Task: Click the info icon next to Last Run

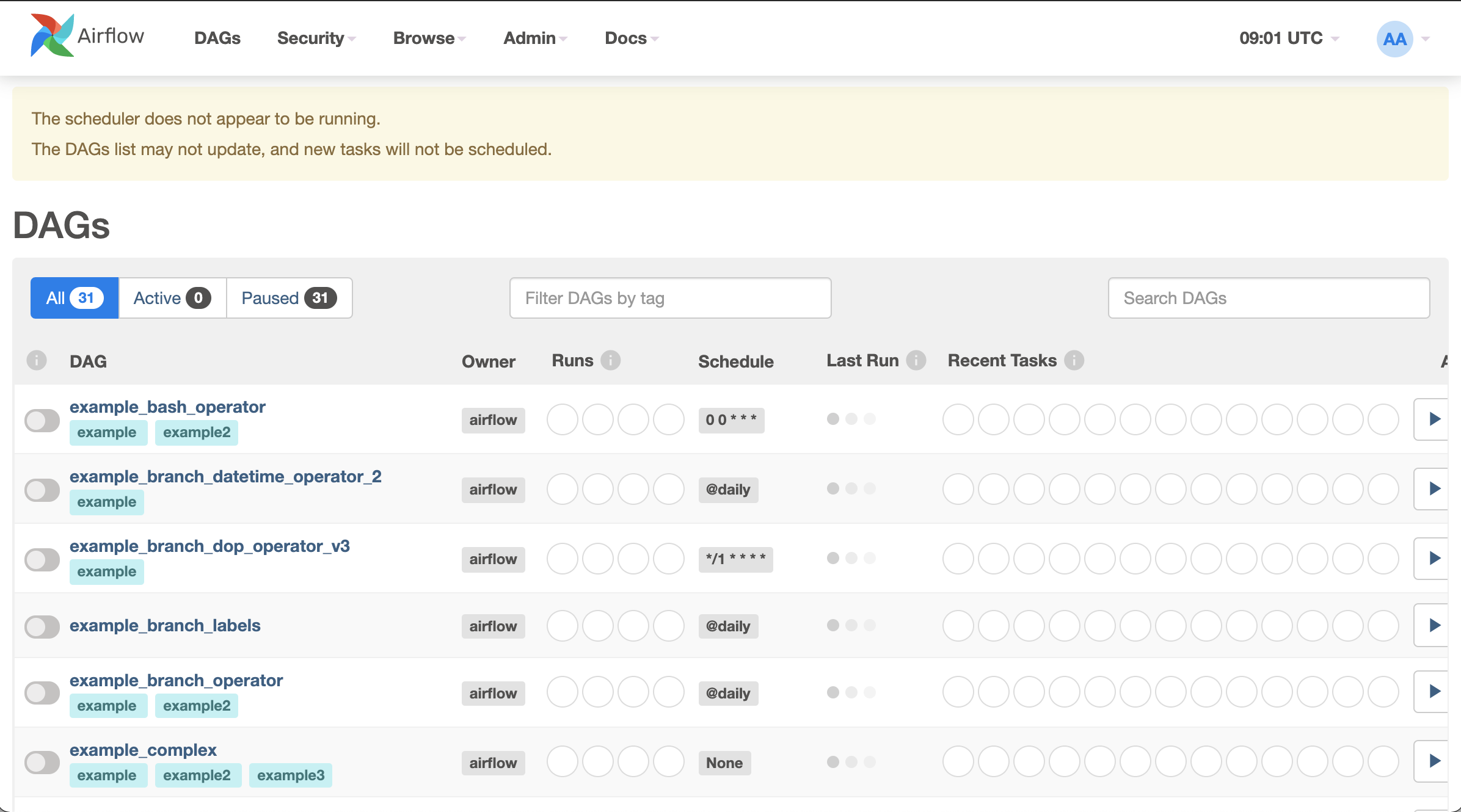Action: click(x=916, y=360)
